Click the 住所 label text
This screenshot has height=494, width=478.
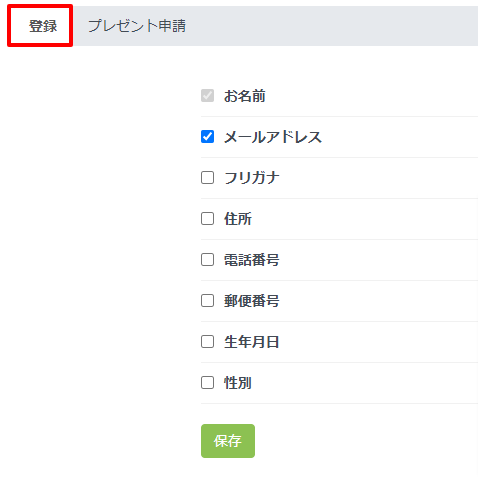238,219
